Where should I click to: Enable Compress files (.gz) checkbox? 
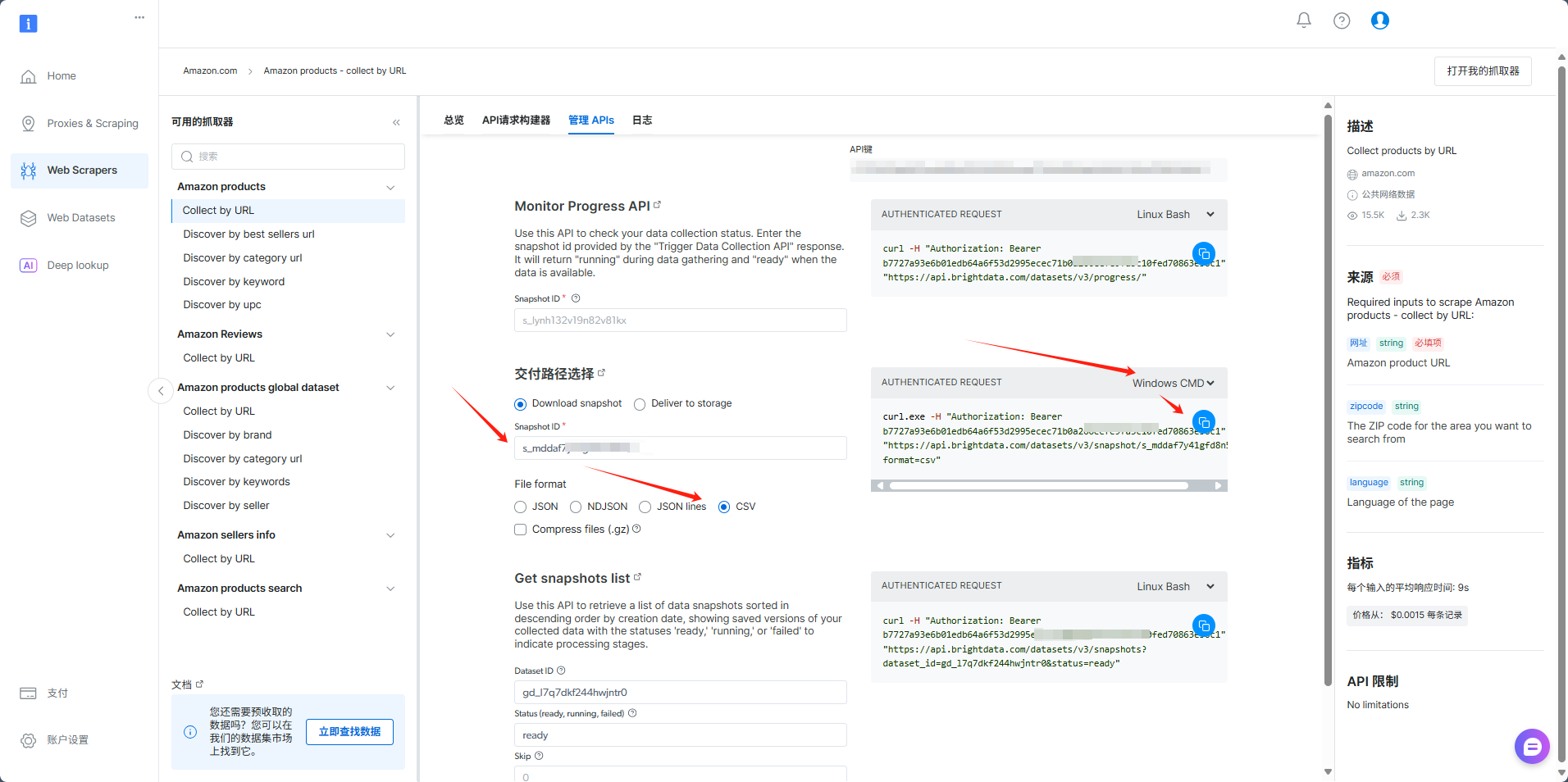coord(520,530)
